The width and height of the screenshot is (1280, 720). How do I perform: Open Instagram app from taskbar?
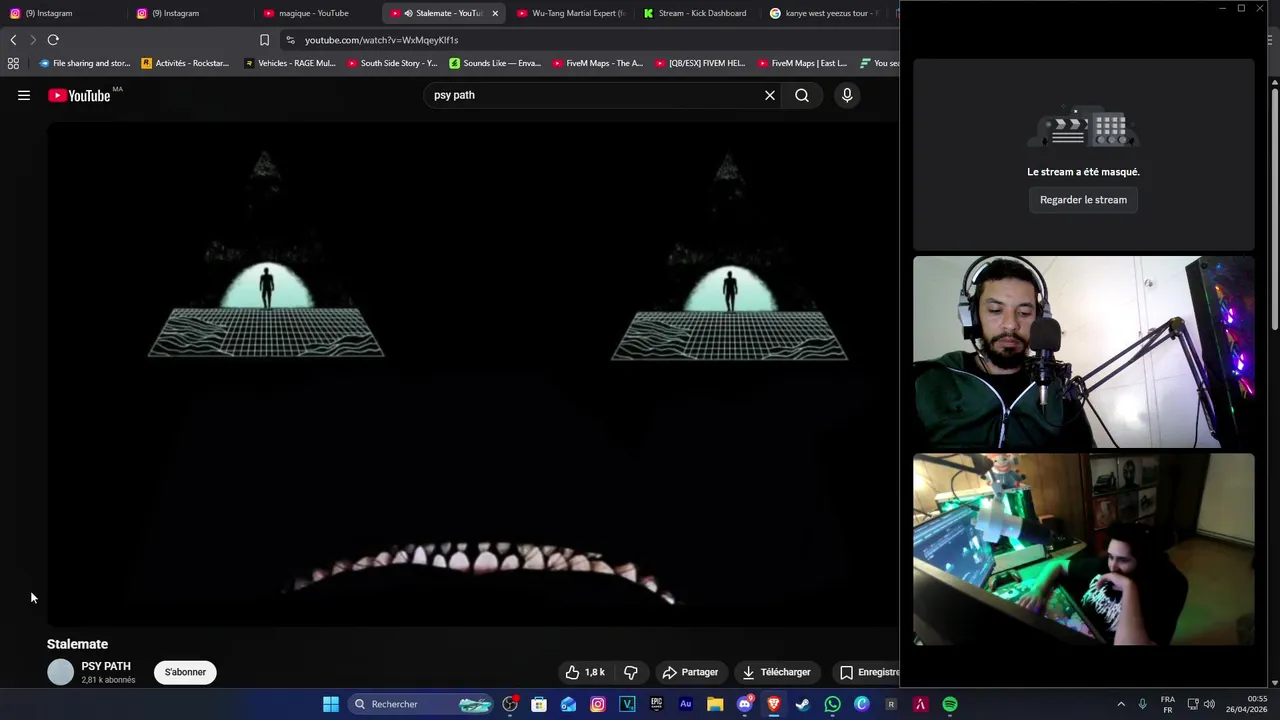click(598, 704)
